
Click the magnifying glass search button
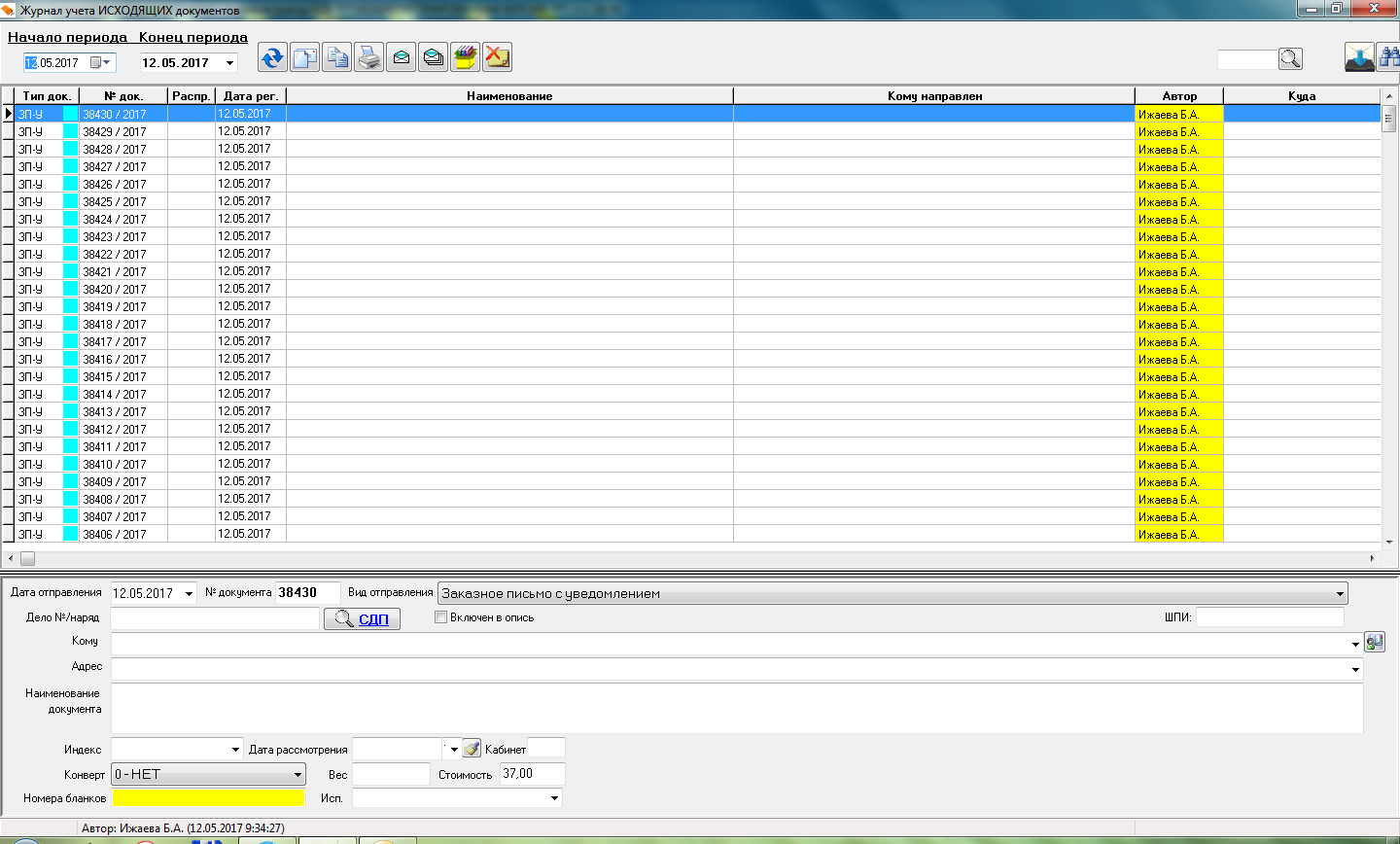(1290, 59)
